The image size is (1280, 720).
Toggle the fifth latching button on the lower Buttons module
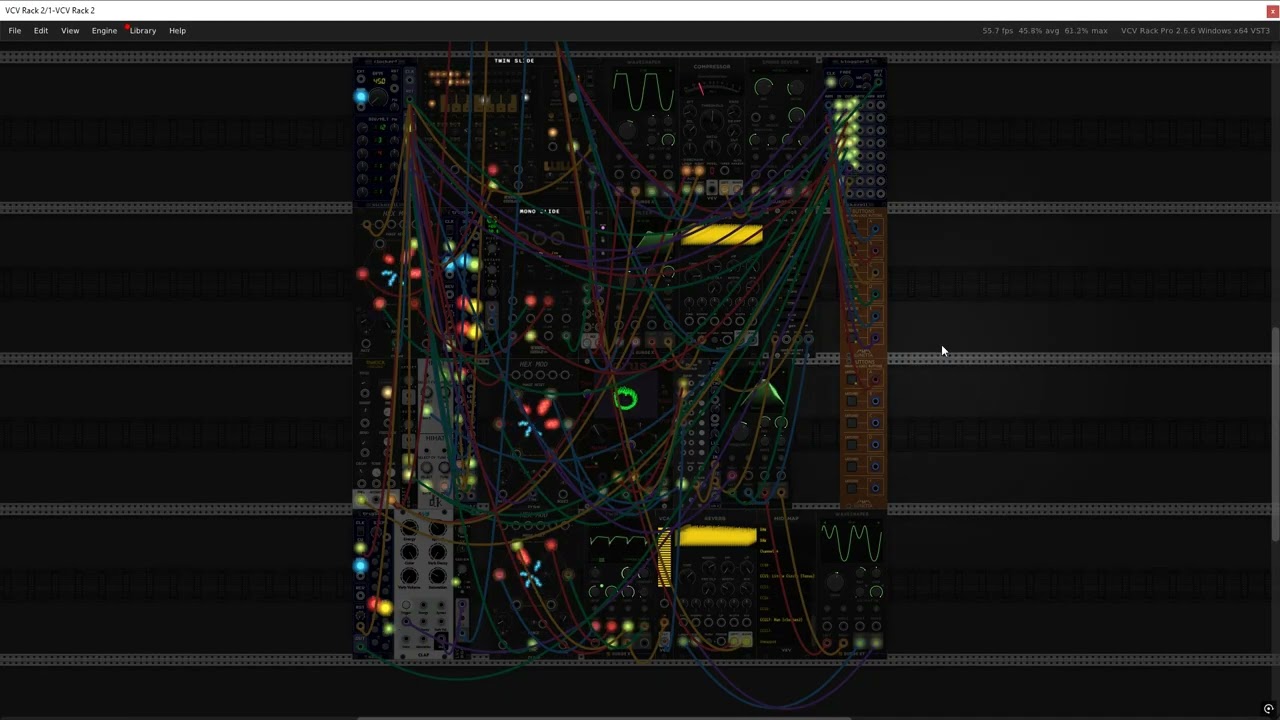852,467
